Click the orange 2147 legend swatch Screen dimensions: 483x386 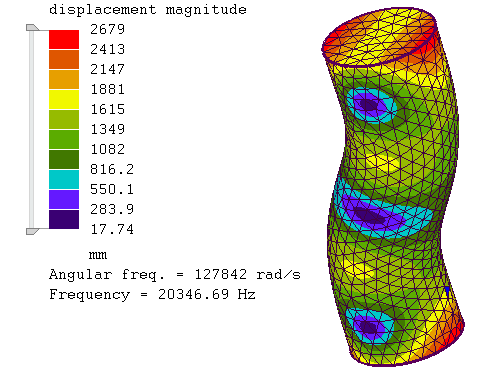[x=64, y=79]
